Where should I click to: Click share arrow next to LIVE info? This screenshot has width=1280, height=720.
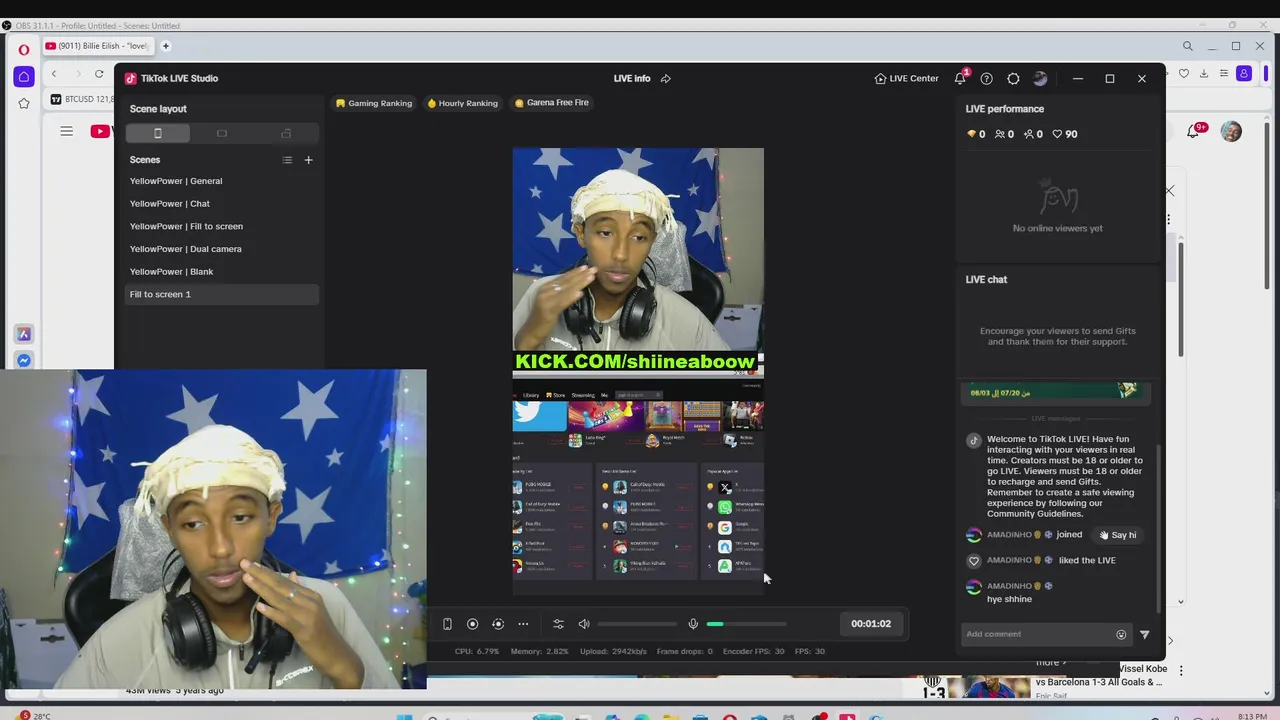click(x=666, y=78)
